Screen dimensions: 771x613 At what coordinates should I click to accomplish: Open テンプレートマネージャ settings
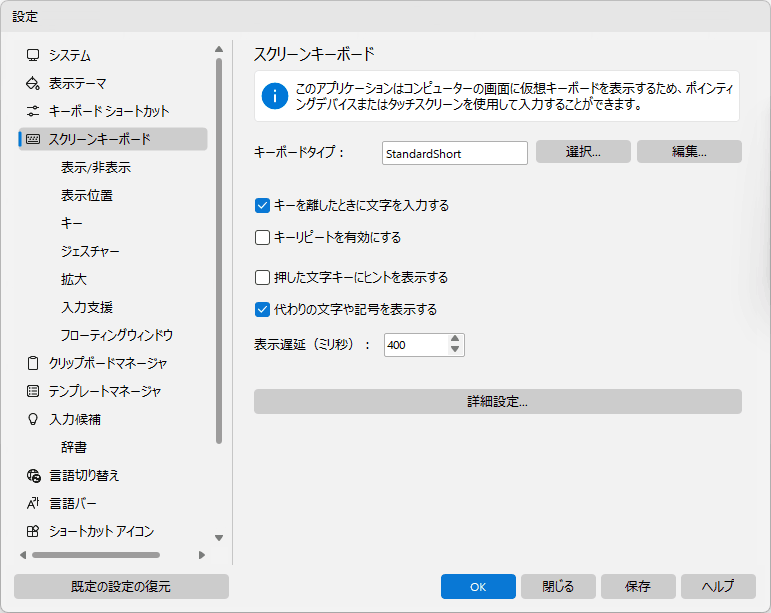(105, 391)
